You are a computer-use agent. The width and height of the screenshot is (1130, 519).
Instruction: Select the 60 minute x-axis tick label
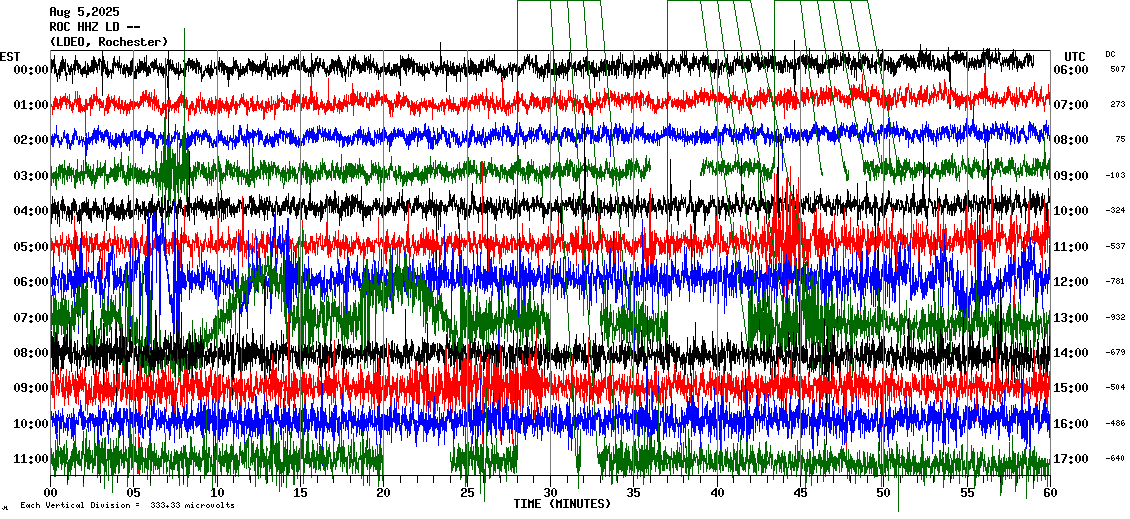tap(1049, 494)
